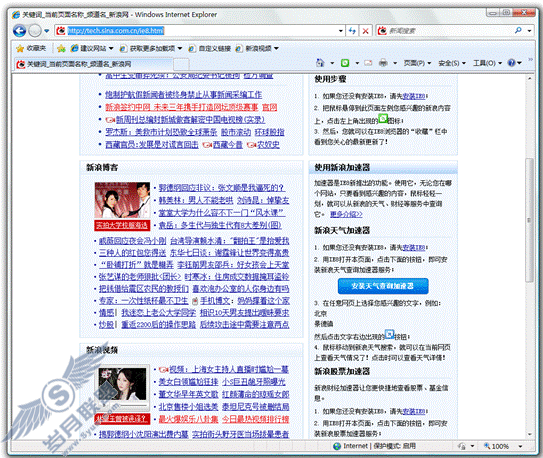Image resolution: width=543 pixels, height=458 pixels.
Task: Go back with the blue Back arrow
Action: point(19,31)
